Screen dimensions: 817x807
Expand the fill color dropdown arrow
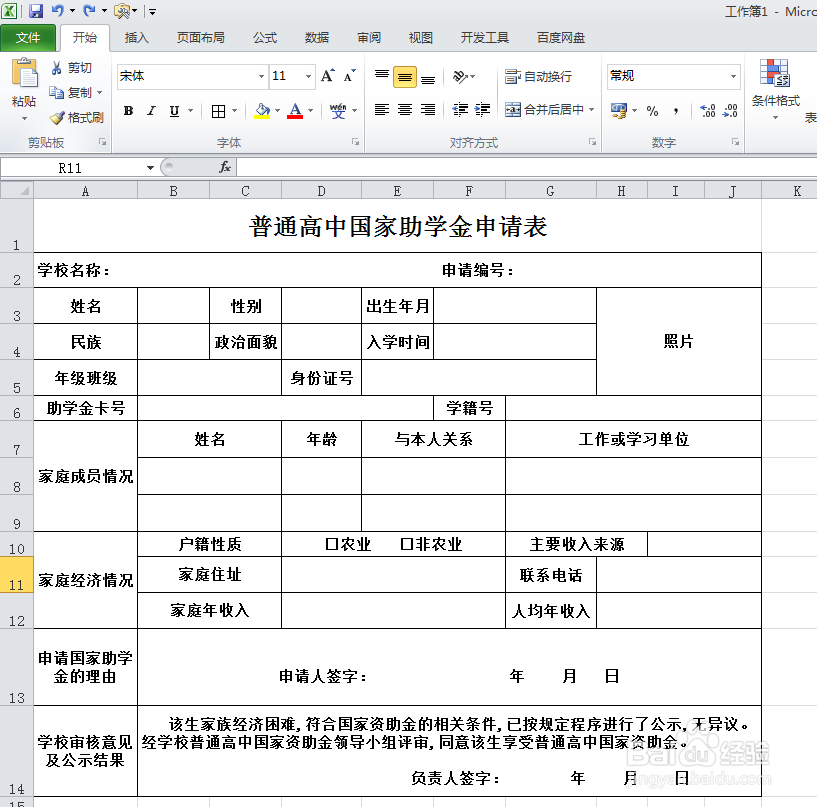tap(277, 110)
